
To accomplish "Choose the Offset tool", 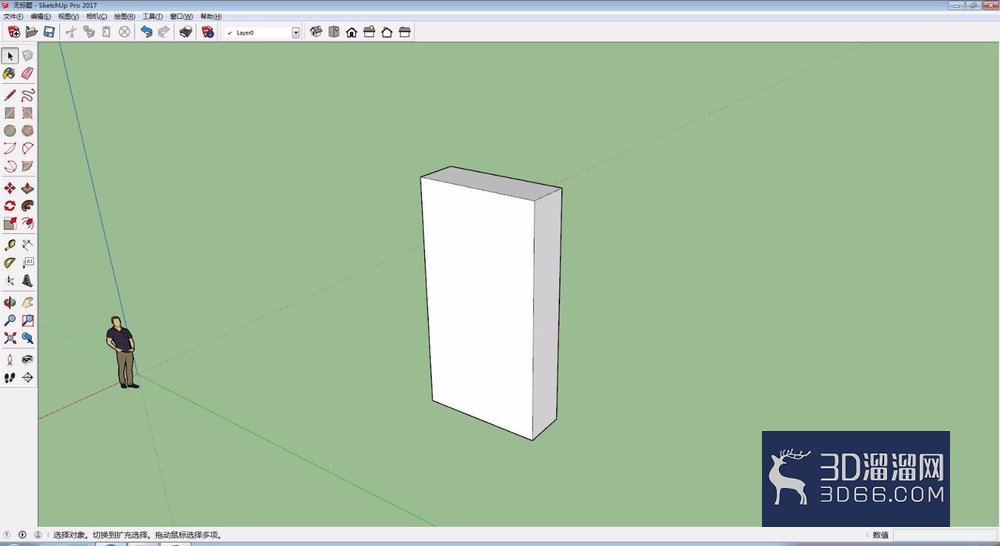I will [x=27, y=223].
